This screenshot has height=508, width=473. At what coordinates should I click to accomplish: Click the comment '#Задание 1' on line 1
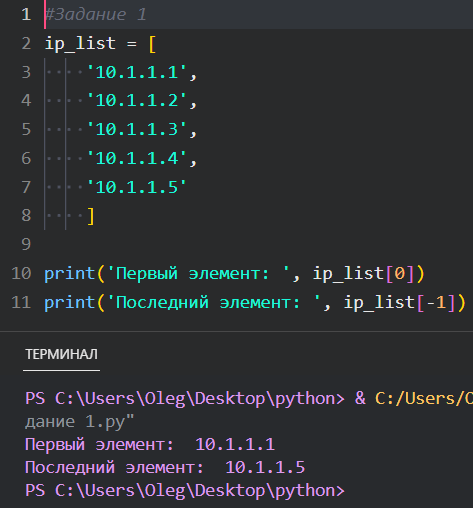point(96,15)
